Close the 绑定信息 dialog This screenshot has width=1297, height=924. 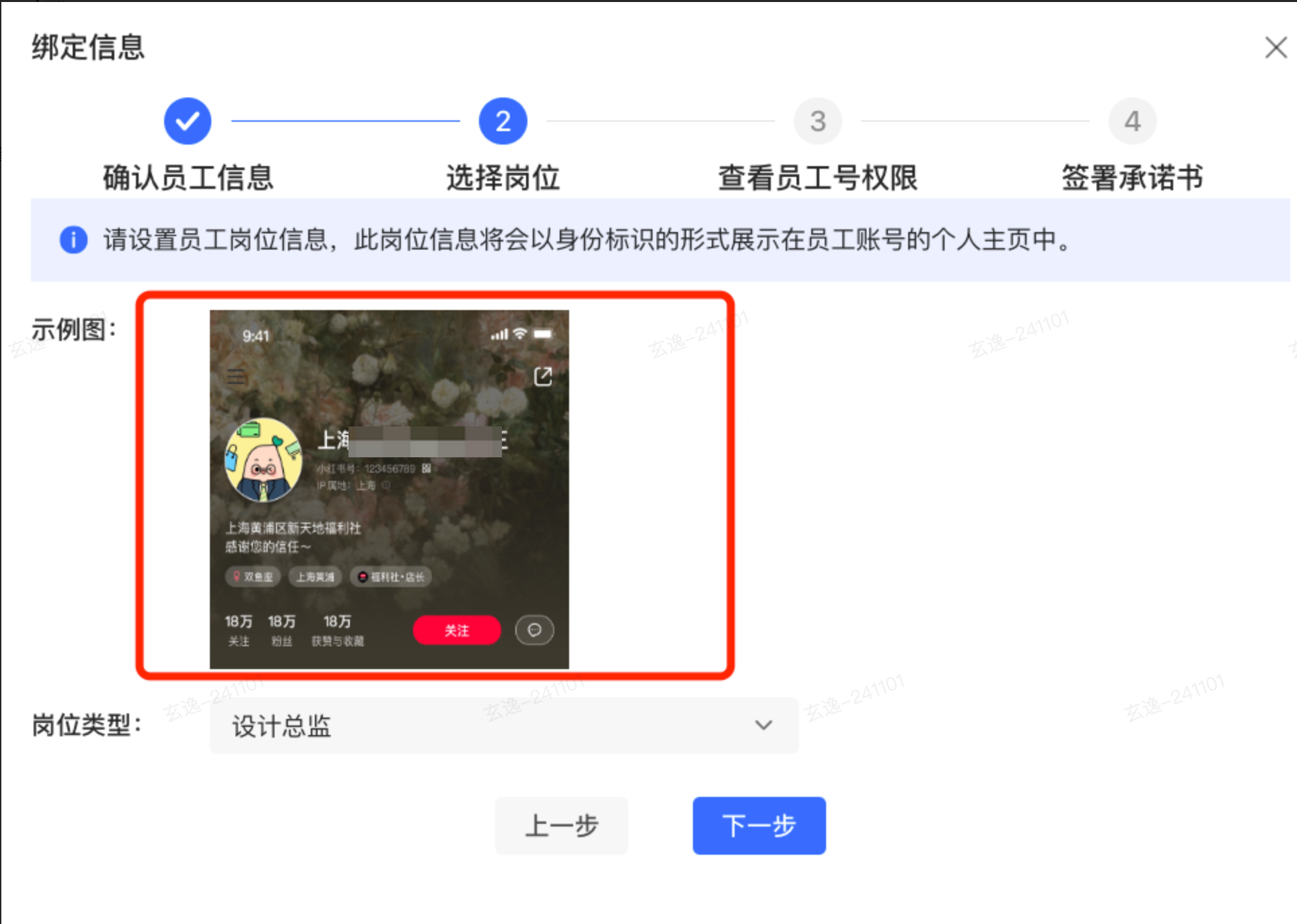(x=1275, y=48)
